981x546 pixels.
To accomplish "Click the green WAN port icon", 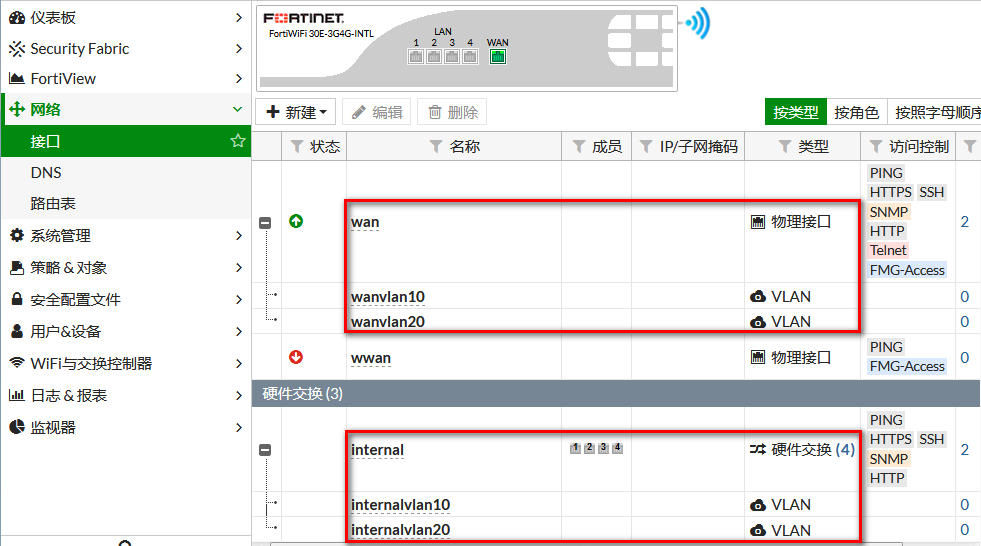I will (x=497, y=57).
